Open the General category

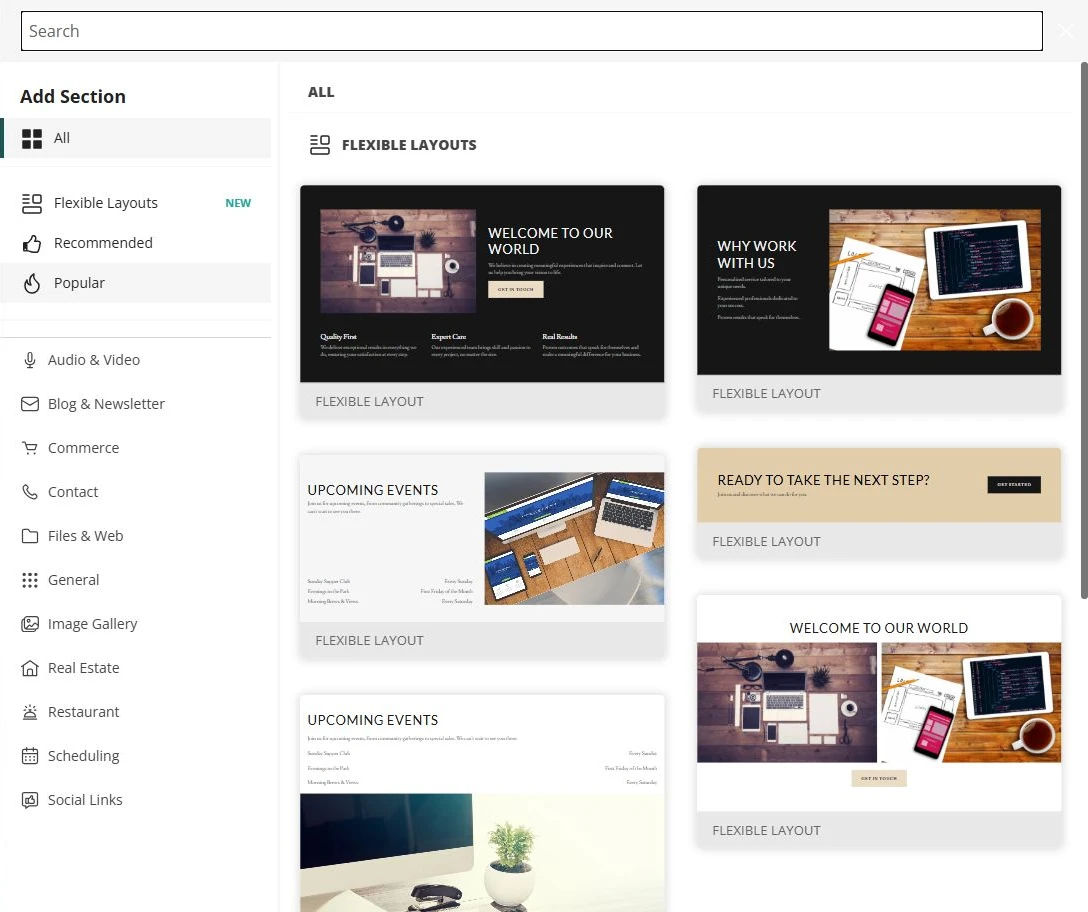136,580
